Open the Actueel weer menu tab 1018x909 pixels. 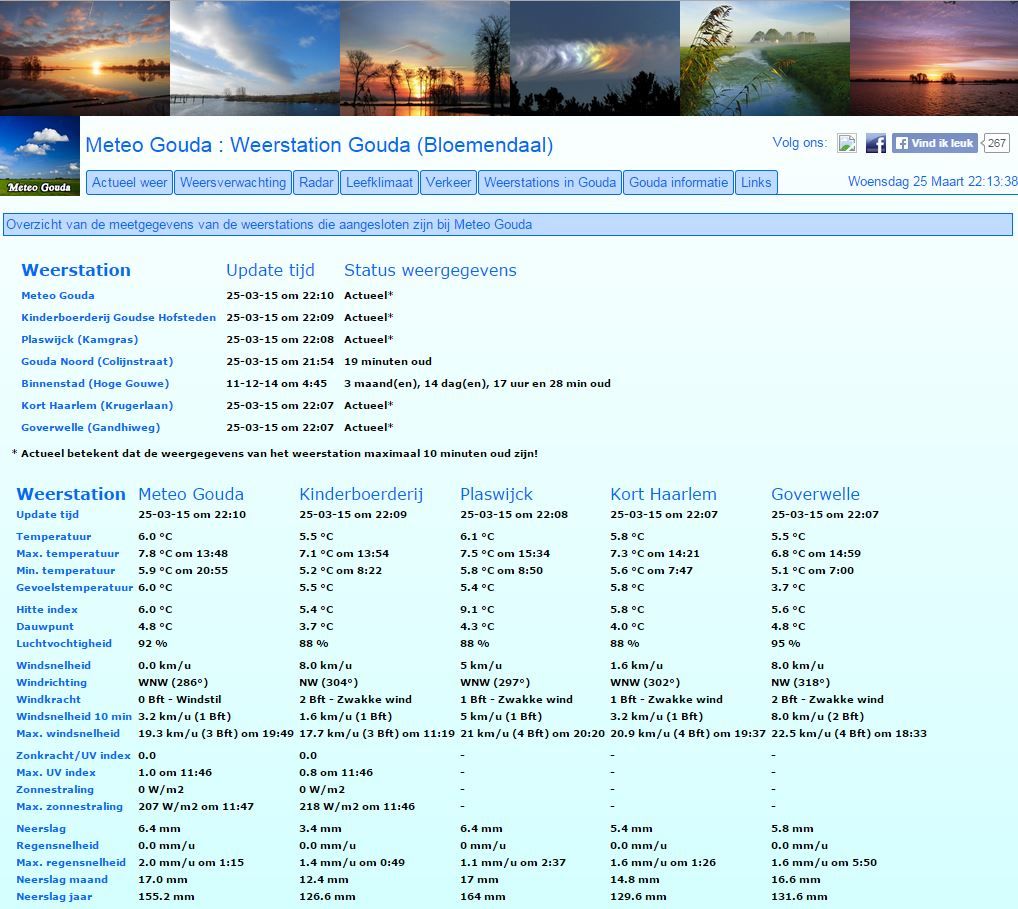point(129,182)
